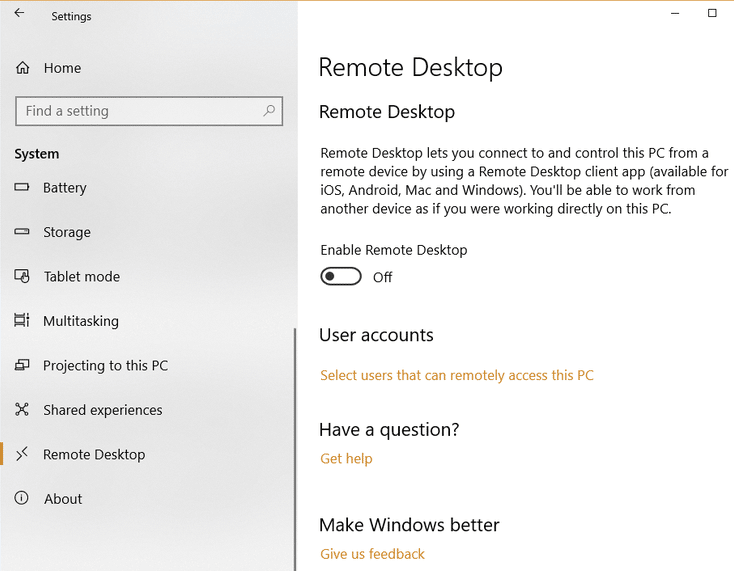
Task: Click Give us feedback link
Action: (373, 554)
